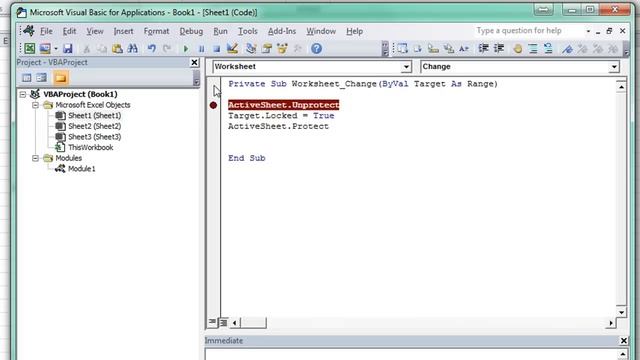The height and width of the screenshot is (360, 640).
Task: Click the Quick Info icon
Action: pos(433,49)
